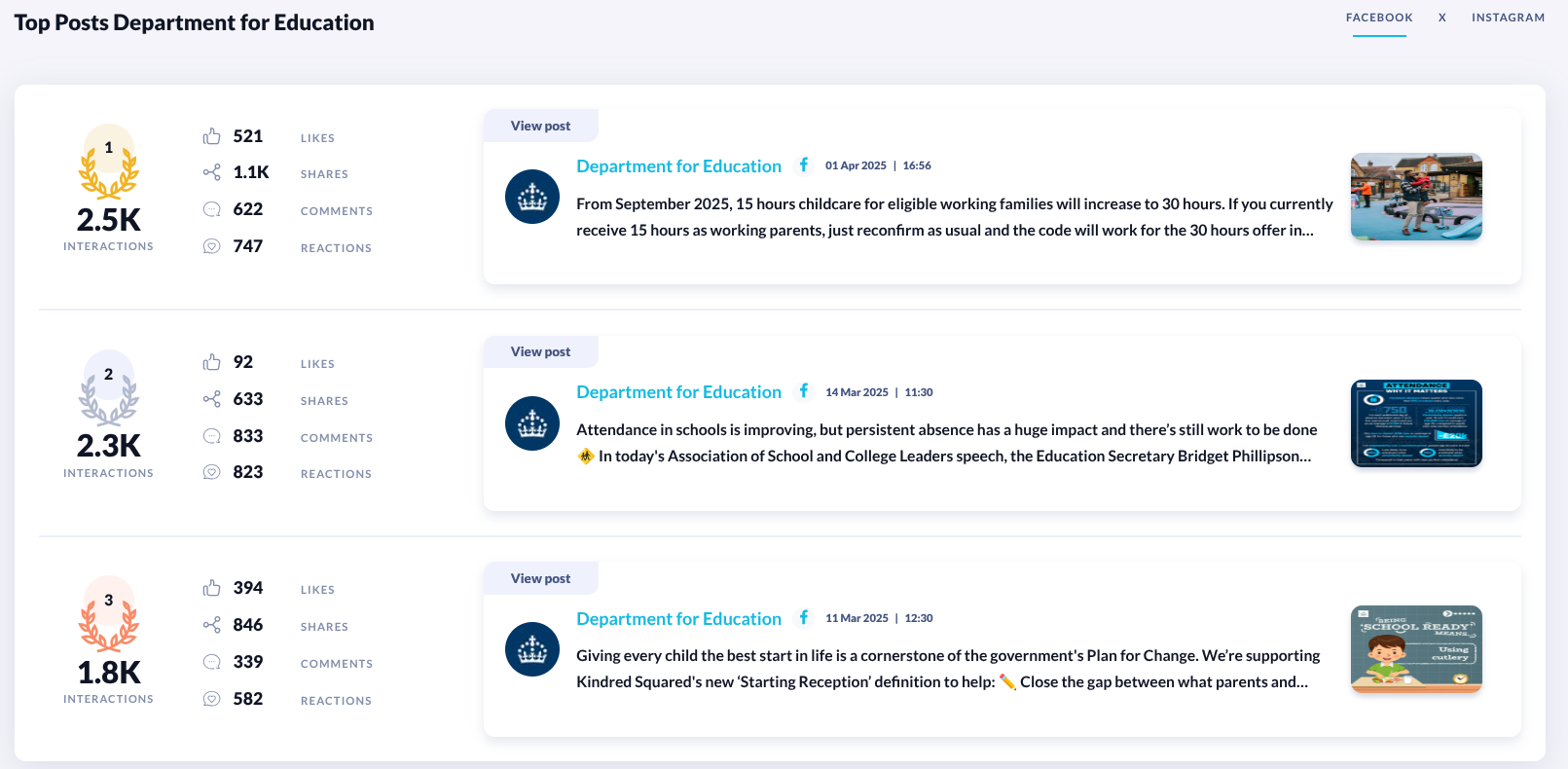Open the Department for Education link in the third post
Image resolution: width=1568 pixels, height=769 pixels.
(x=678, y=619)
